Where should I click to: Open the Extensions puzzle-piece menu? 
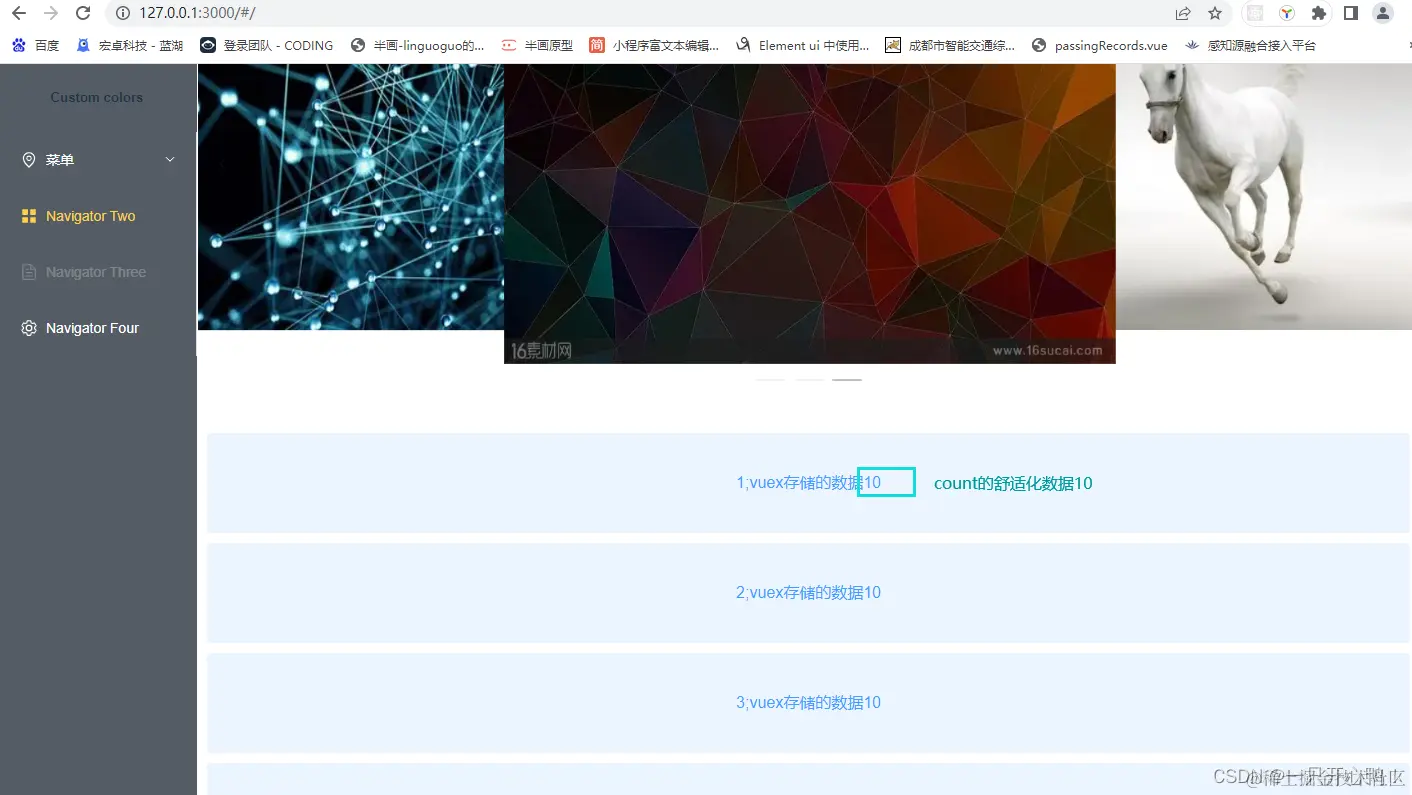pos(1319,13)
